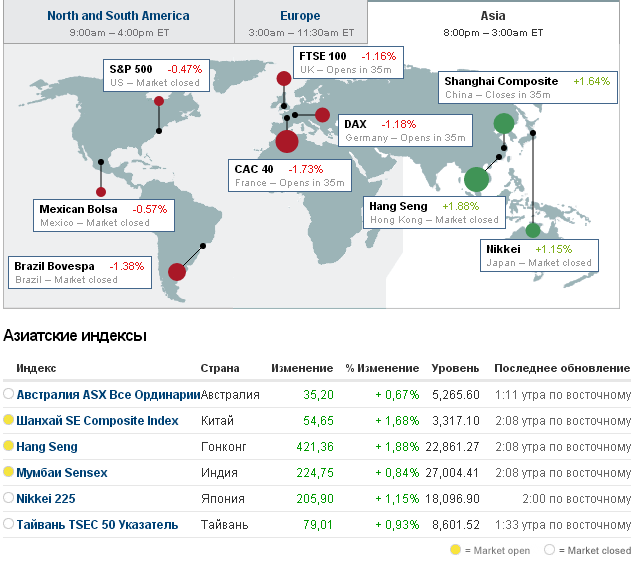Click the yellow Market open legend dot
This screenshot has width=637, height=568.
(x=455, y=550)
